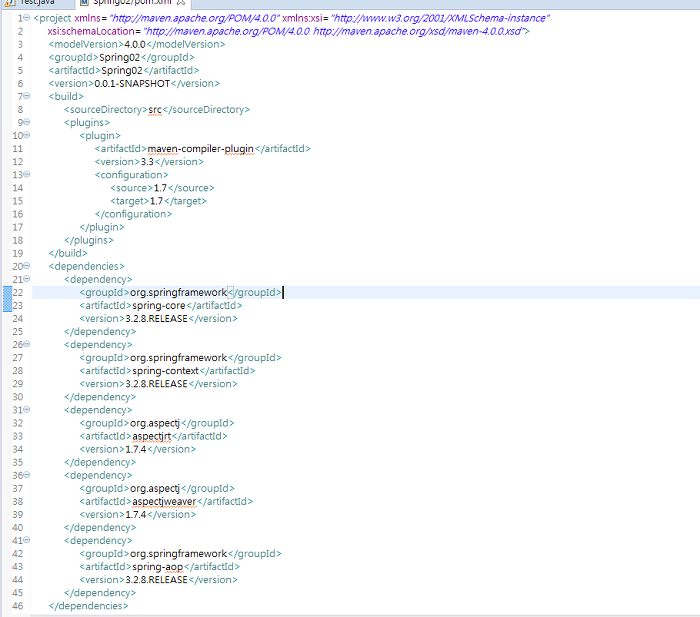This screenshot has height=617, width=700.
Task: Click the Spring02 groupId value on line 4
Action: click(x=119, y=57)
